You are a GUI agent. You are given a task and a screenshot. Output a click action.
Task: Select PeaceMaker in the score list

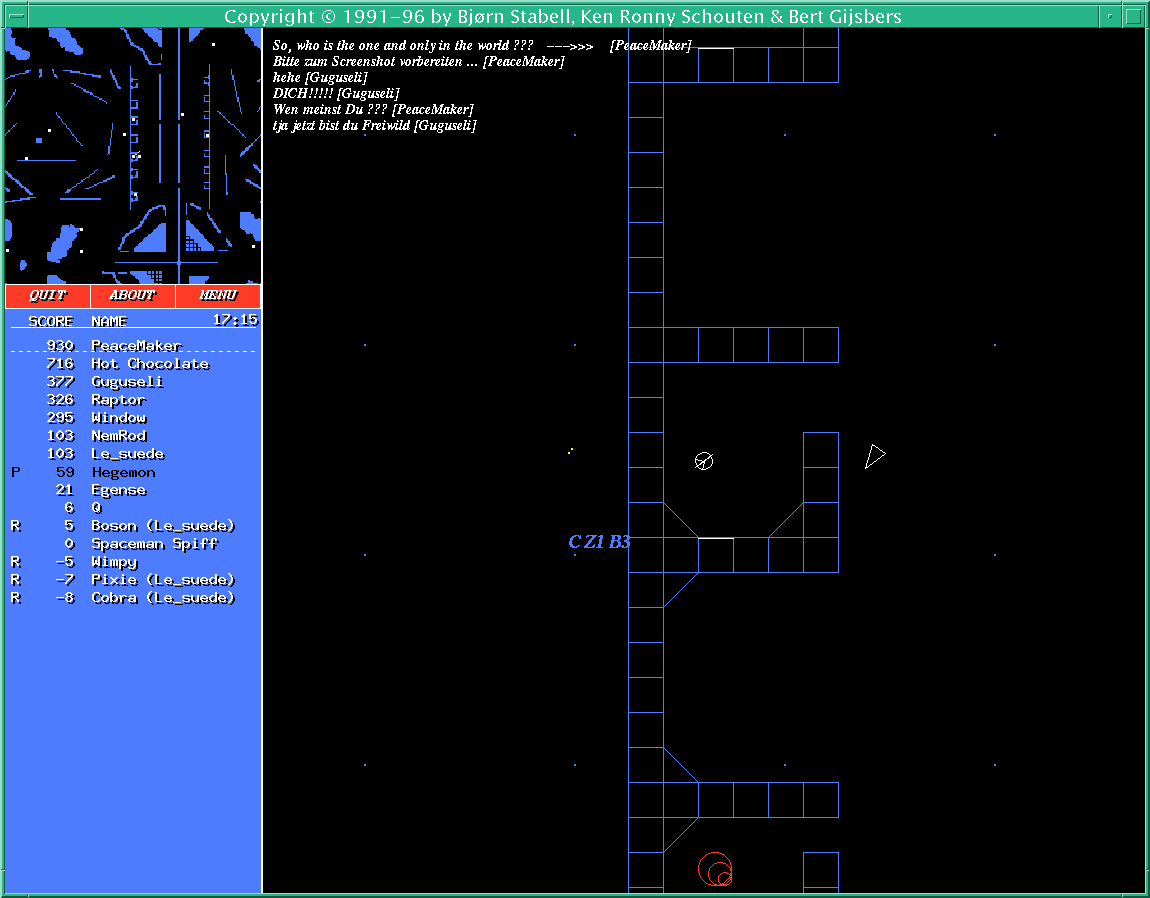[x=136, y=346]
